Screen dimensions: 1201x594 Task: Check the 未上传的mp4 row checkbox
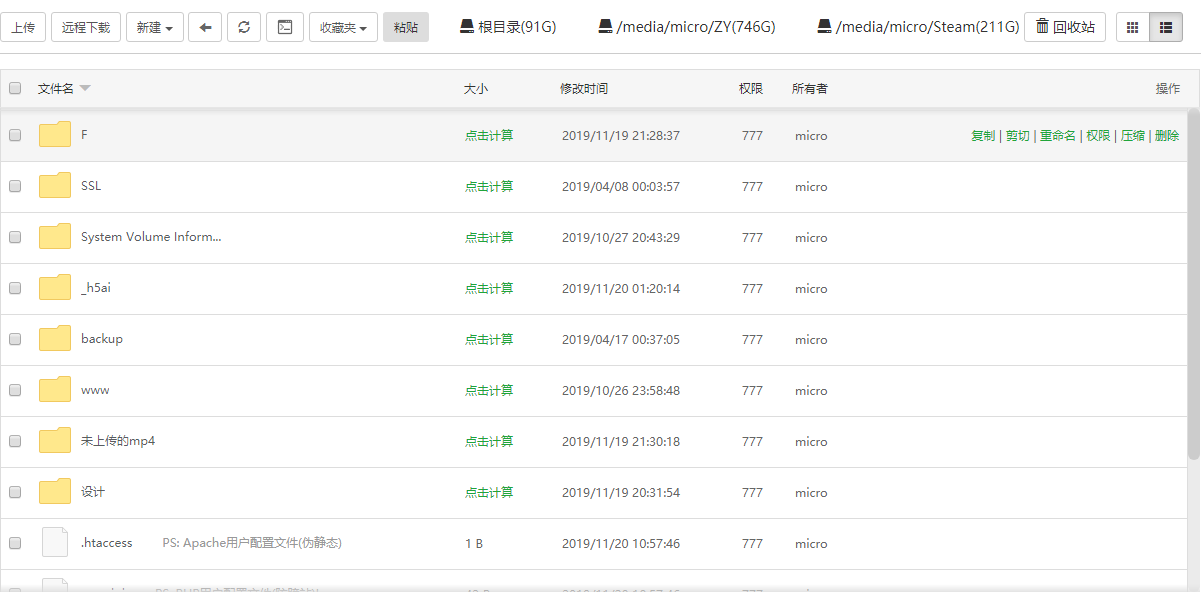pyautogui.click(x=15, y=441)
